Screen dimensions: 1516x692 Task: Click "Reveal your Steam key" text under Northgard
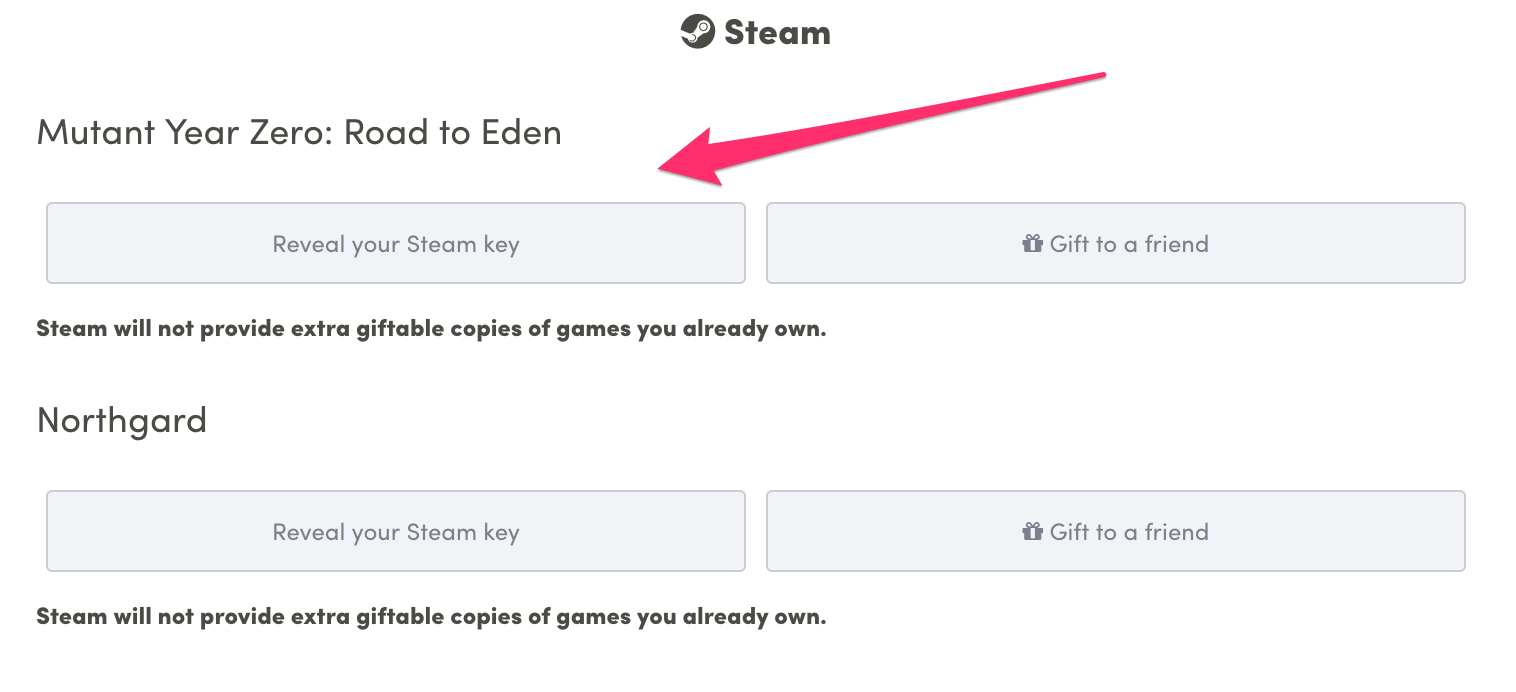(x=396, y=533)
